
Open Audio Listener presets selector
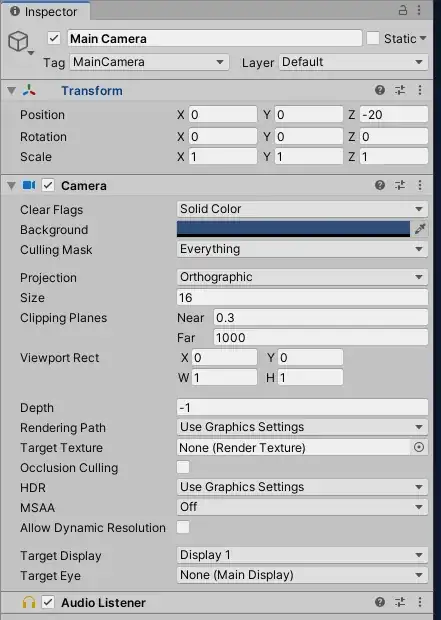pos(400,602)
